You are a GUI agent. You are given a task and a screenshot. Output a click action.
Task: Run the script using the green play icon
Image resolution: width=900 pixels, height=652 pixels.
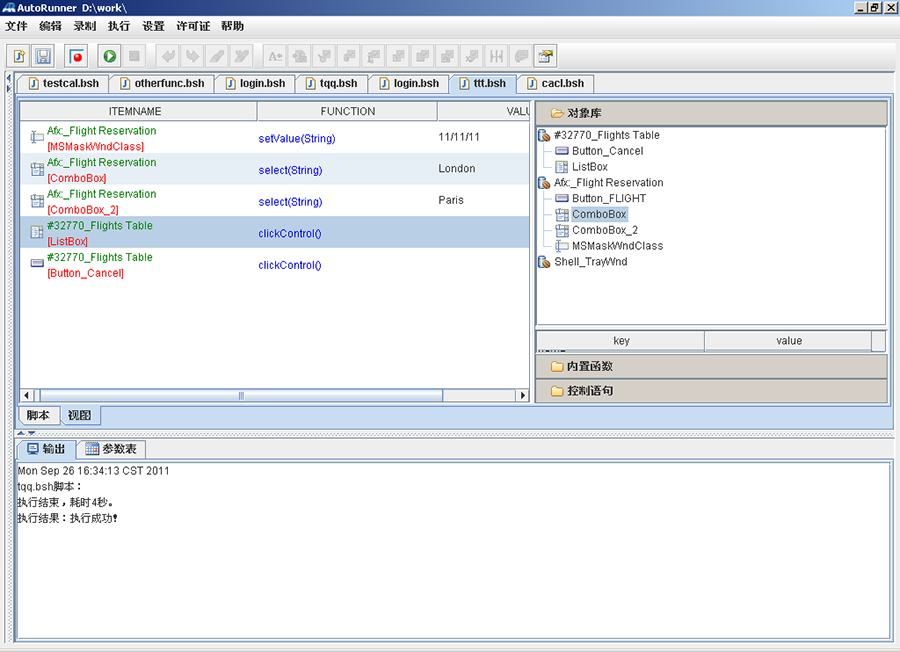[109, 56]
